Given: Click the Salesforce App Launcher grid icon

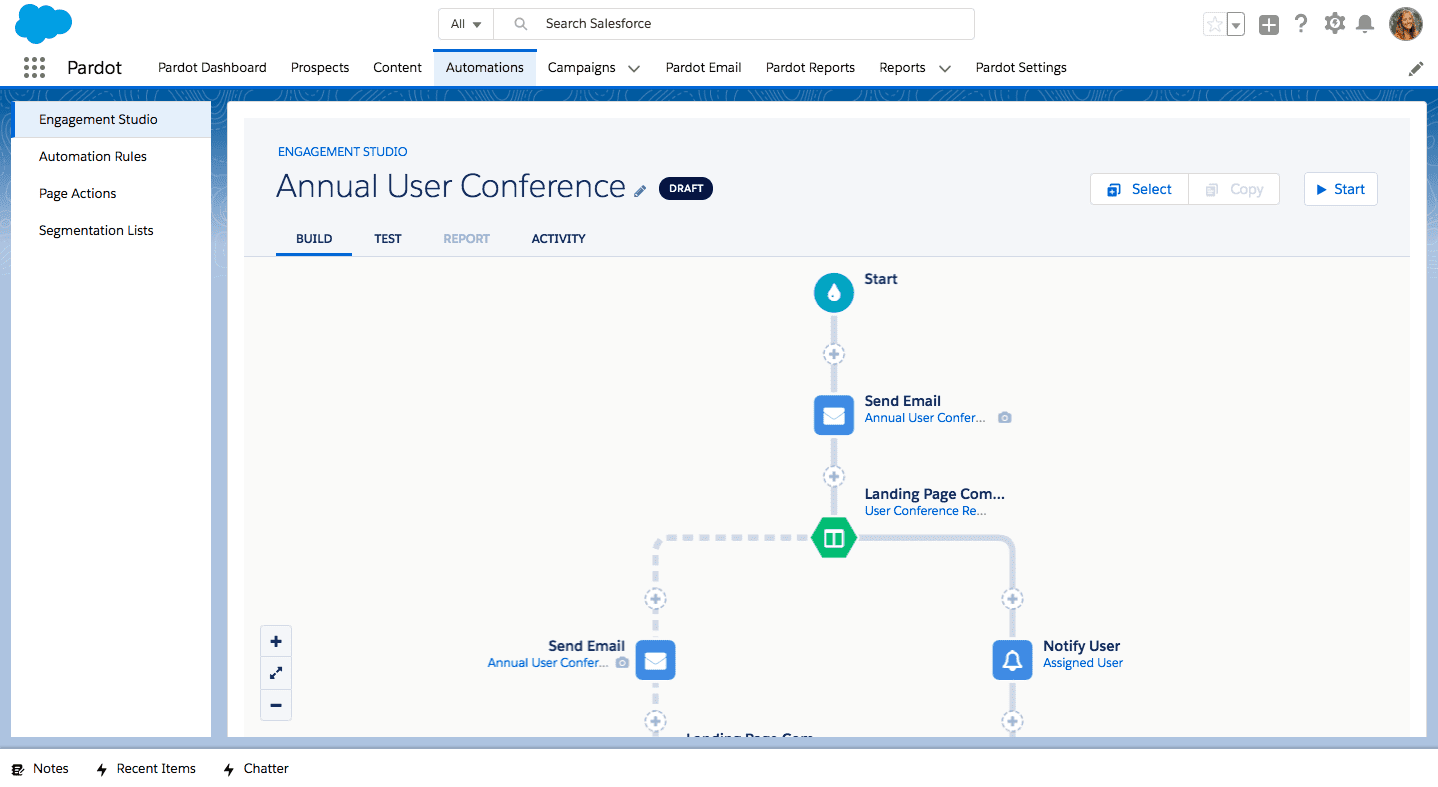Looking at the screenshot, I should [x=33, y=67].
